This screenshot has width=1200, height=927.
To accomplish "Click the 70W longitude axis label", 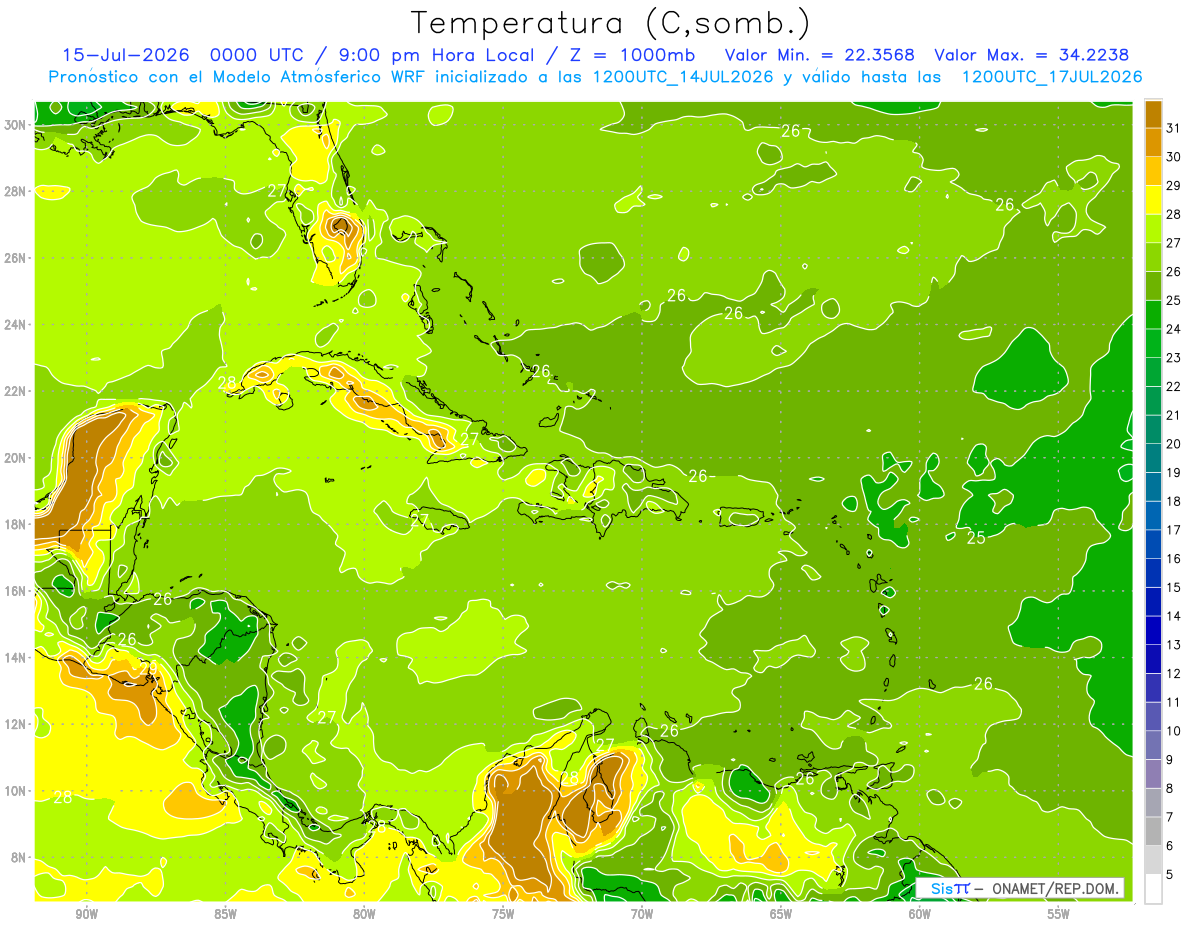I will click(642, 914).
